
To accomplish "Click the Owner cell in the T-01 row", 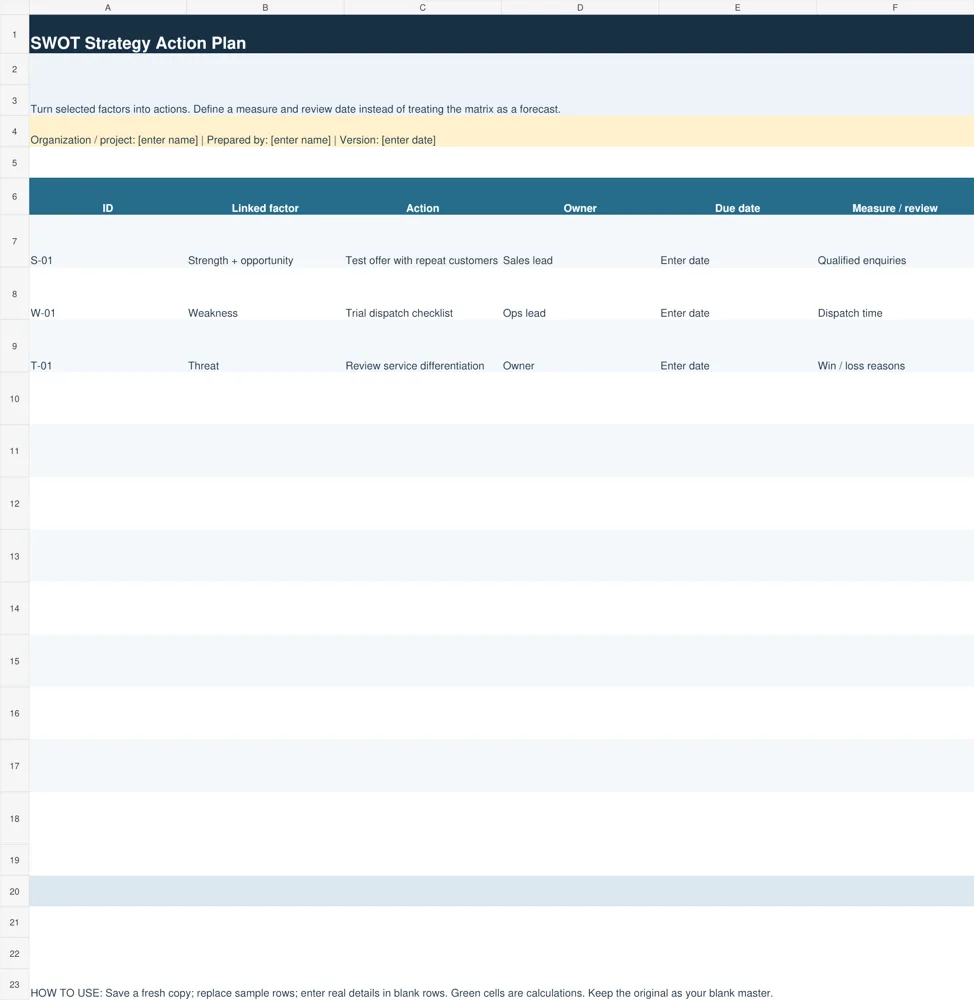I will [x=580, y=346].
